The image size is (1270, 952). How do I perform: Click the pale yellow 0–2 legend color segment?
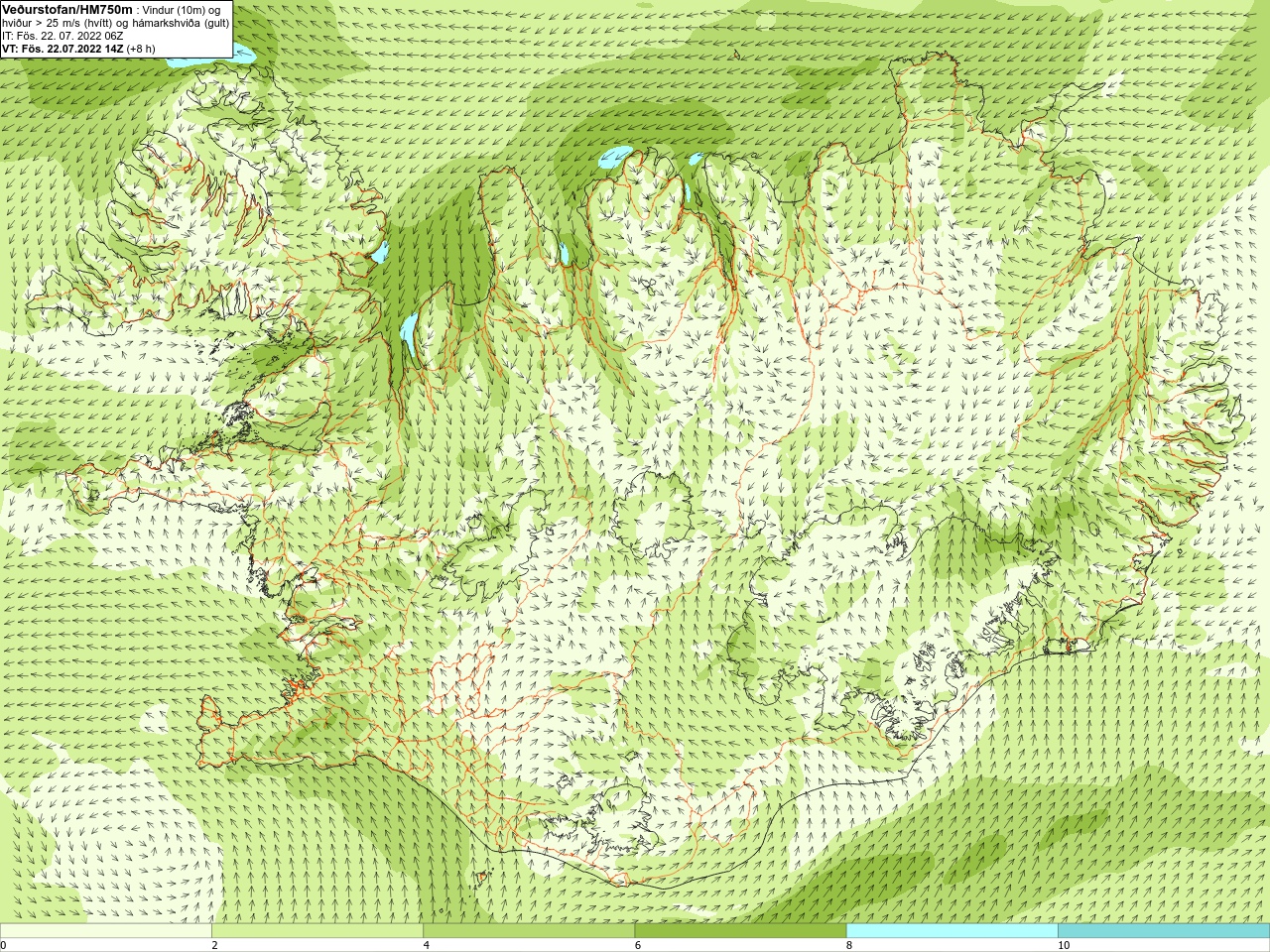click(106, 931)
